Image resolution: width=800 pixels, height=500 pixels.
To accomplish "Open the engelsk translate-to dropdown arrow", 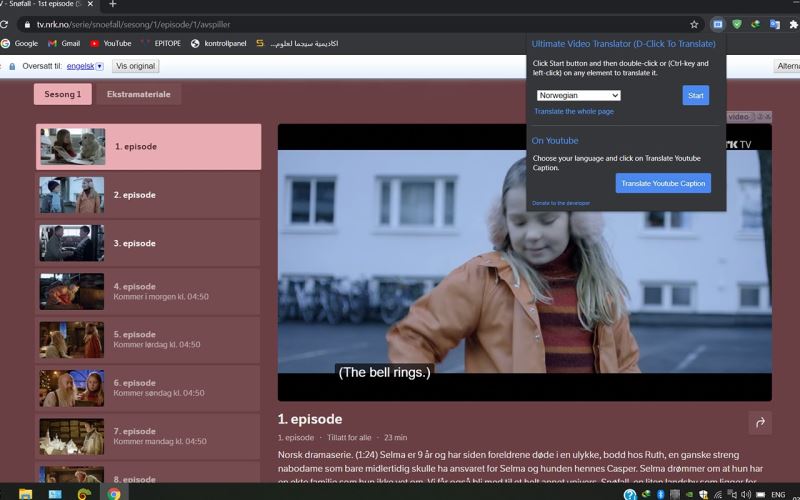I will point(99,66).
